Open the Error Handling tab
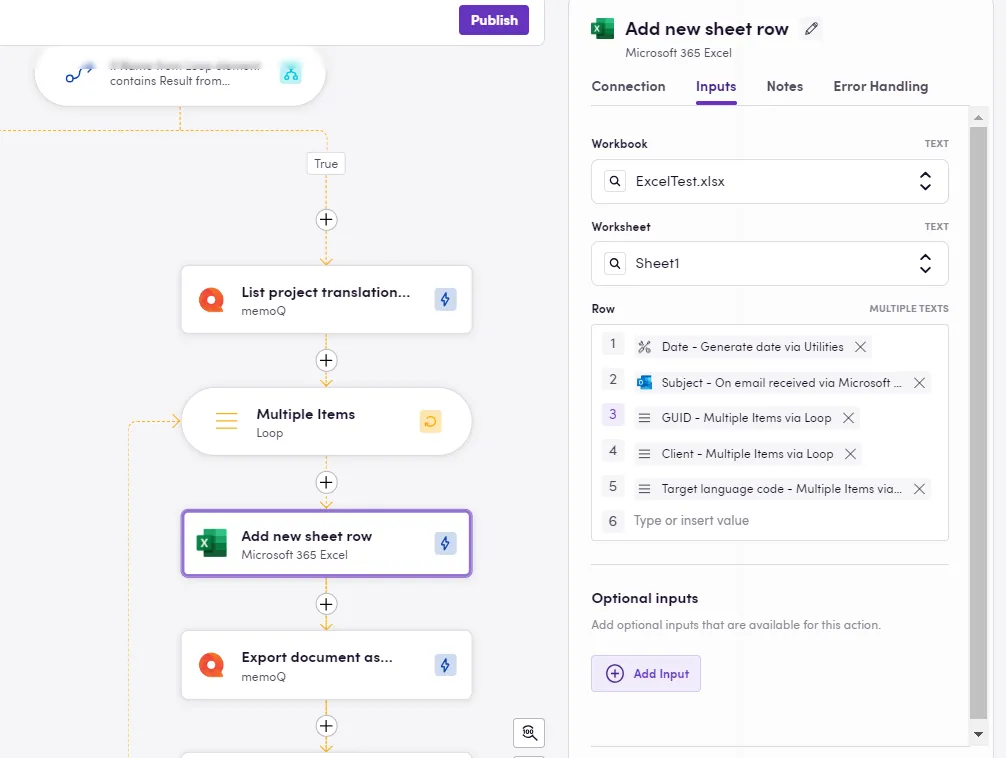 (880, 87)
